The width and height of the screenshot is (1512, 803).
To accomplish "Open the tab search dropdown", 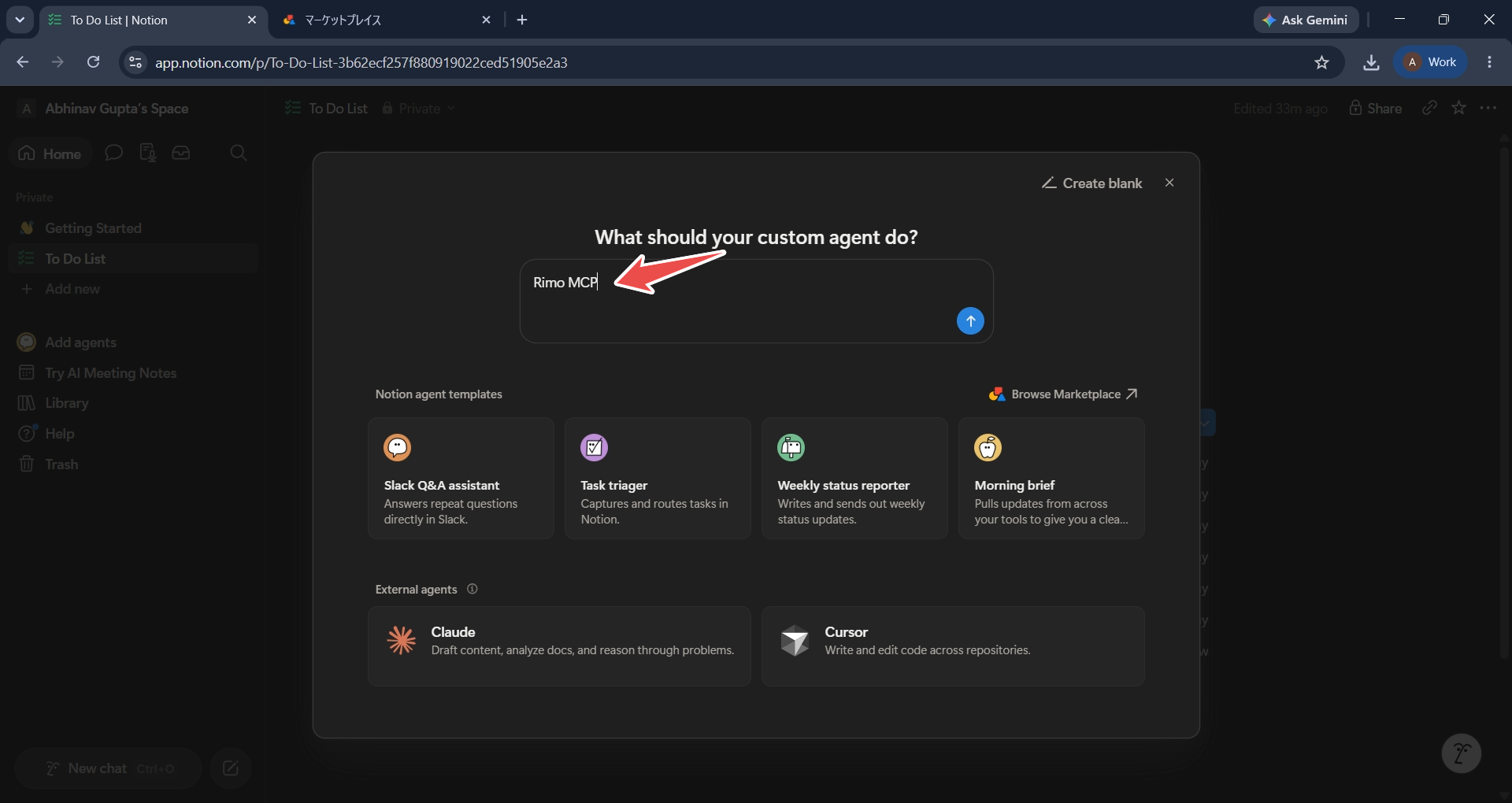I will coord(20,20).
